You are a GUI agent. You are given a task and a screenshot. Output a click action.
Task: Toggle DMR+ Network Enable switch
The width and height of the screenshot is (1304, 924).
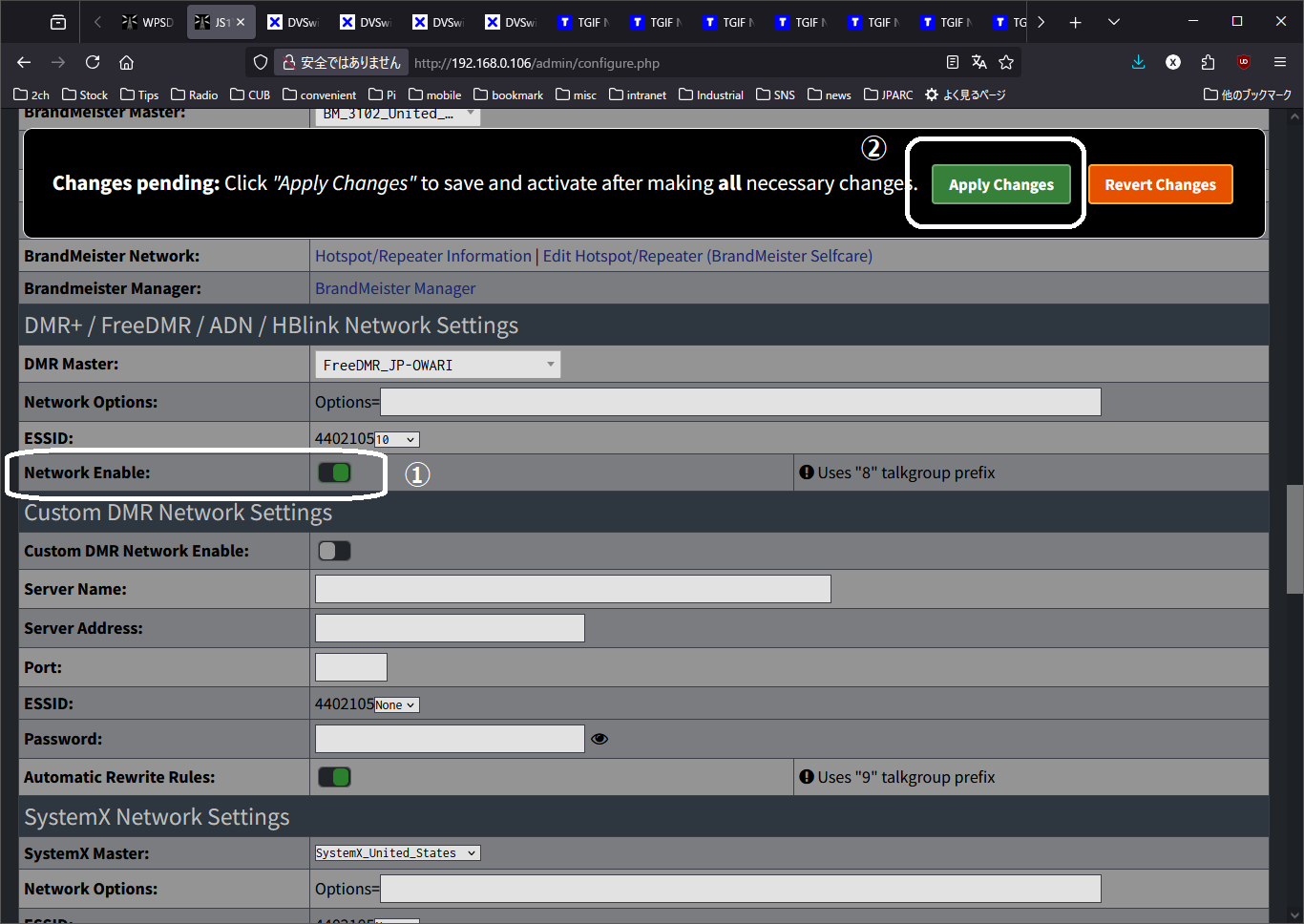[334, 472]
